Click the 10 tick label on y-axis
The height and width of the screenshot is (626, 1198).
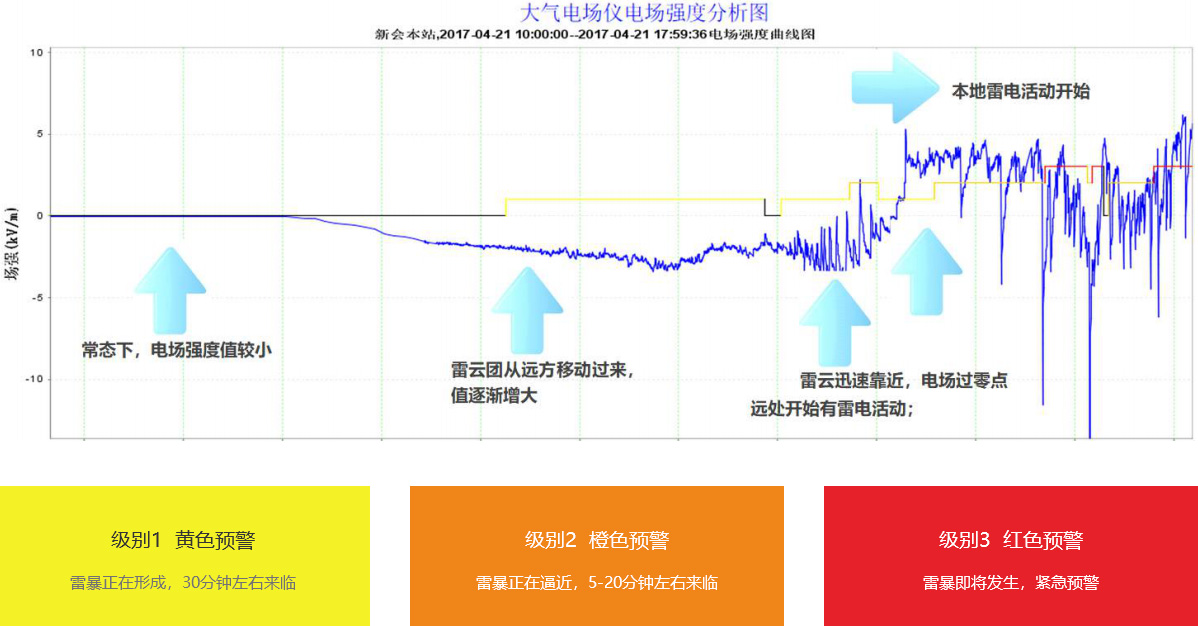pos(36,52)
